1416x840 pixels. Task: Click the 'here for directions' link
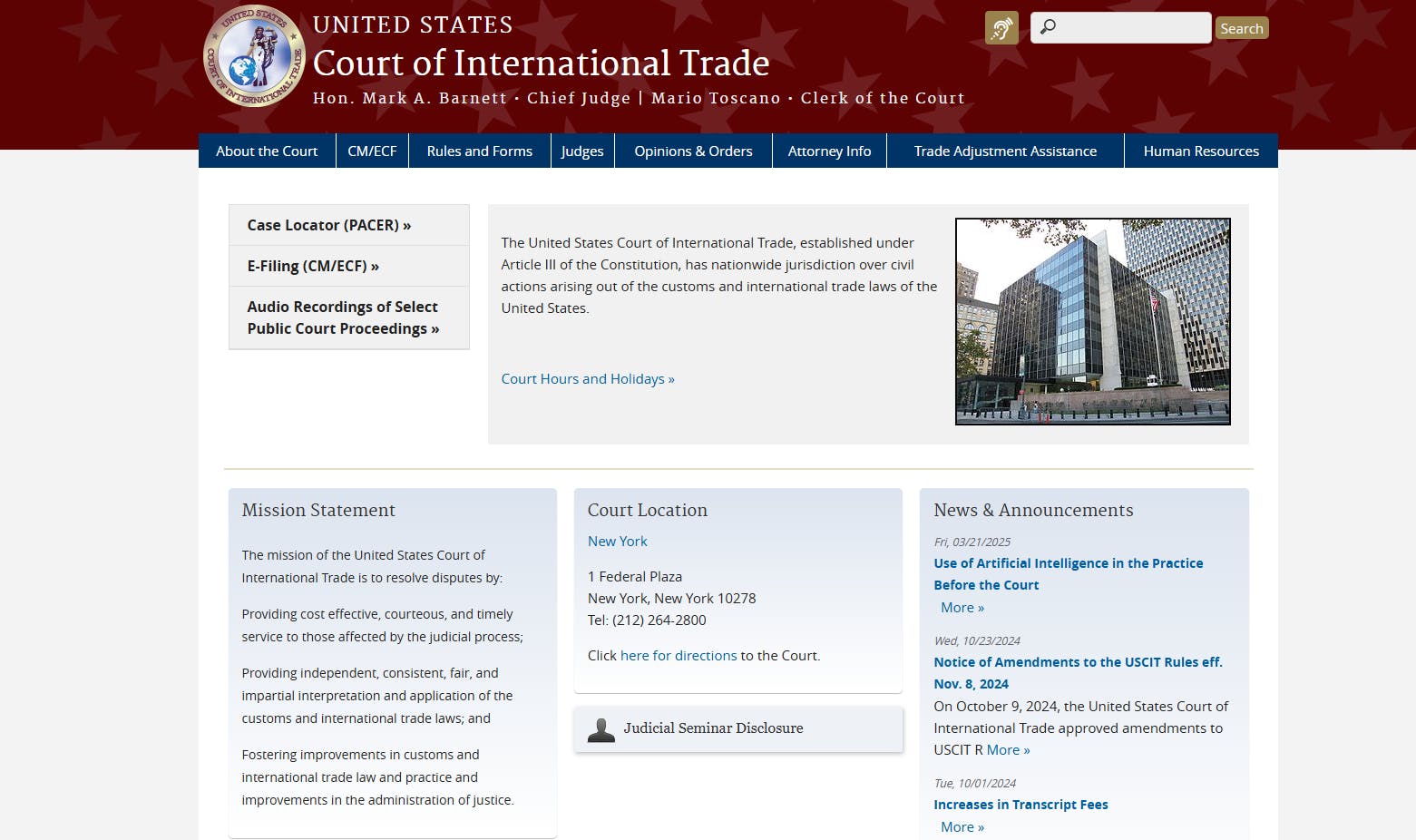point(678,656)
